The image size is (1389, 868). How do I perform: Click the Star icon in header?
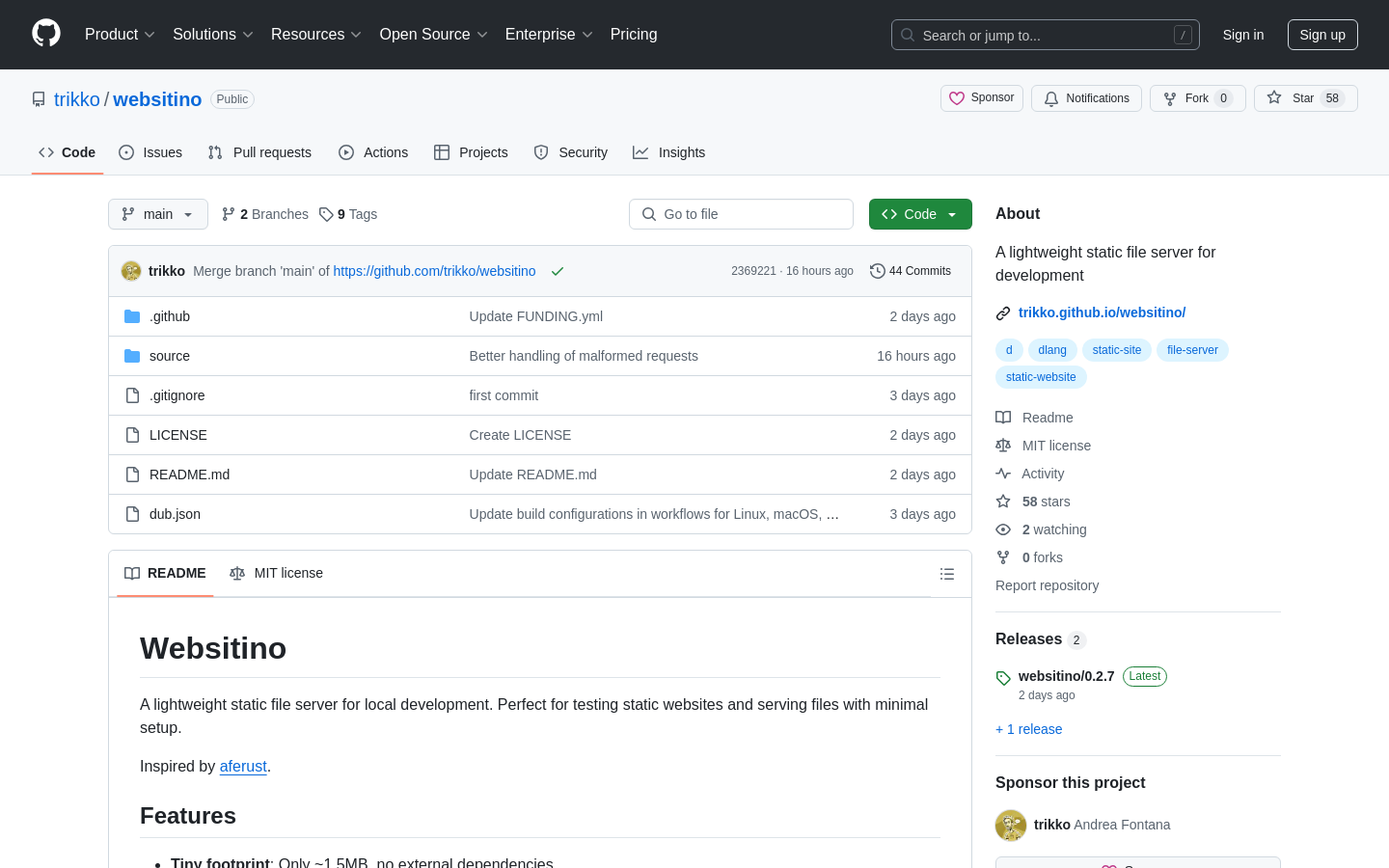point(1274,97)
